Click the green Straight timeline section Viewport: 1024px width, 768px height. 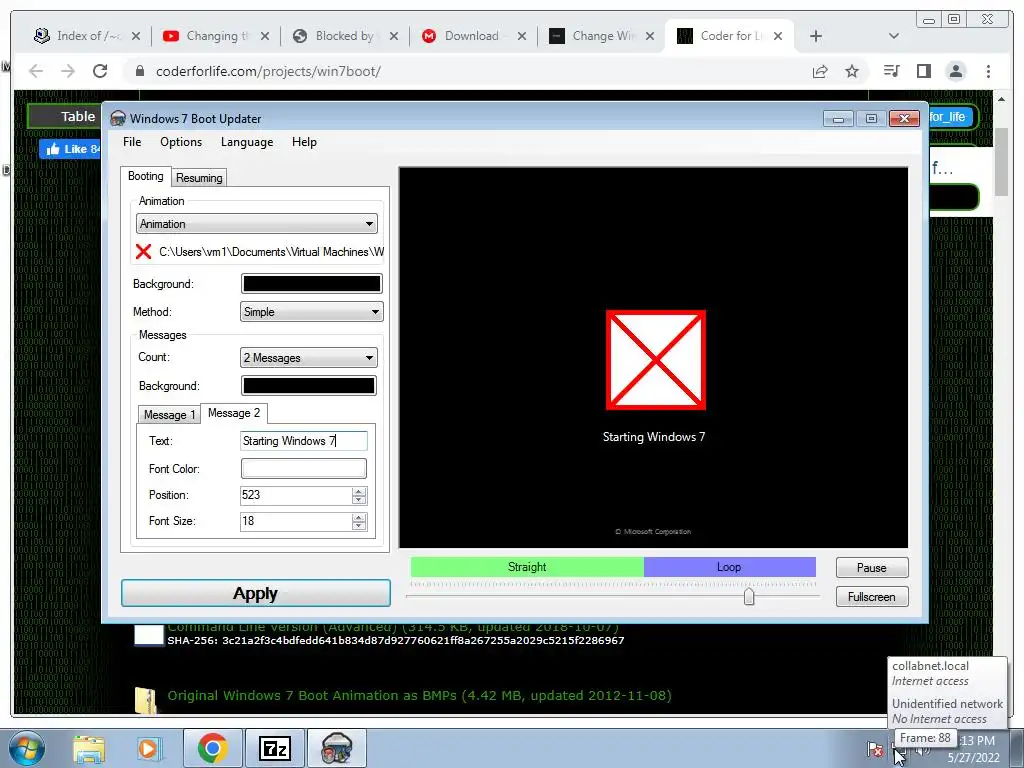click(527, 567)
